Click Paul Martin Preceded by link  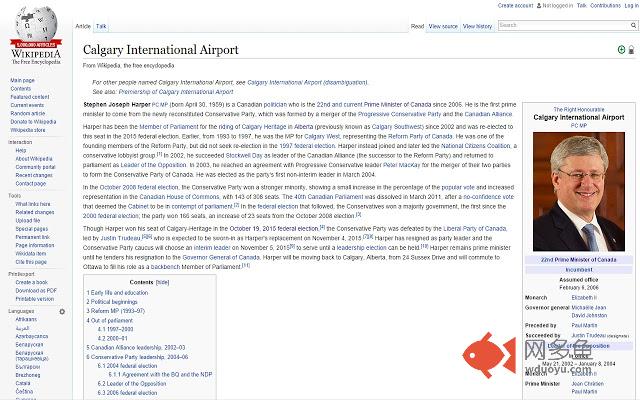tap(584, 326)
